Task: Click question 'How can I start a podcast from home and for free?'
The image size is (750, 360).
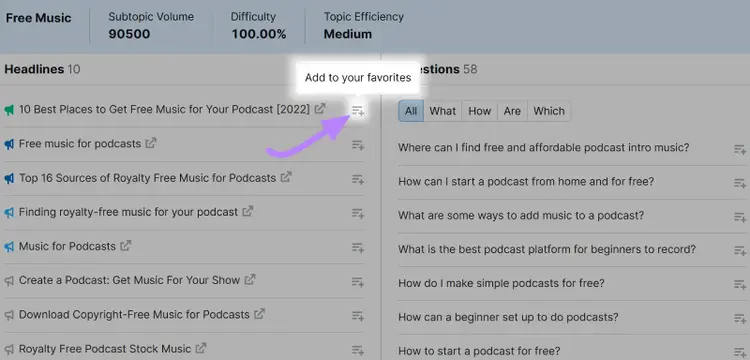Action: [526, 182]
